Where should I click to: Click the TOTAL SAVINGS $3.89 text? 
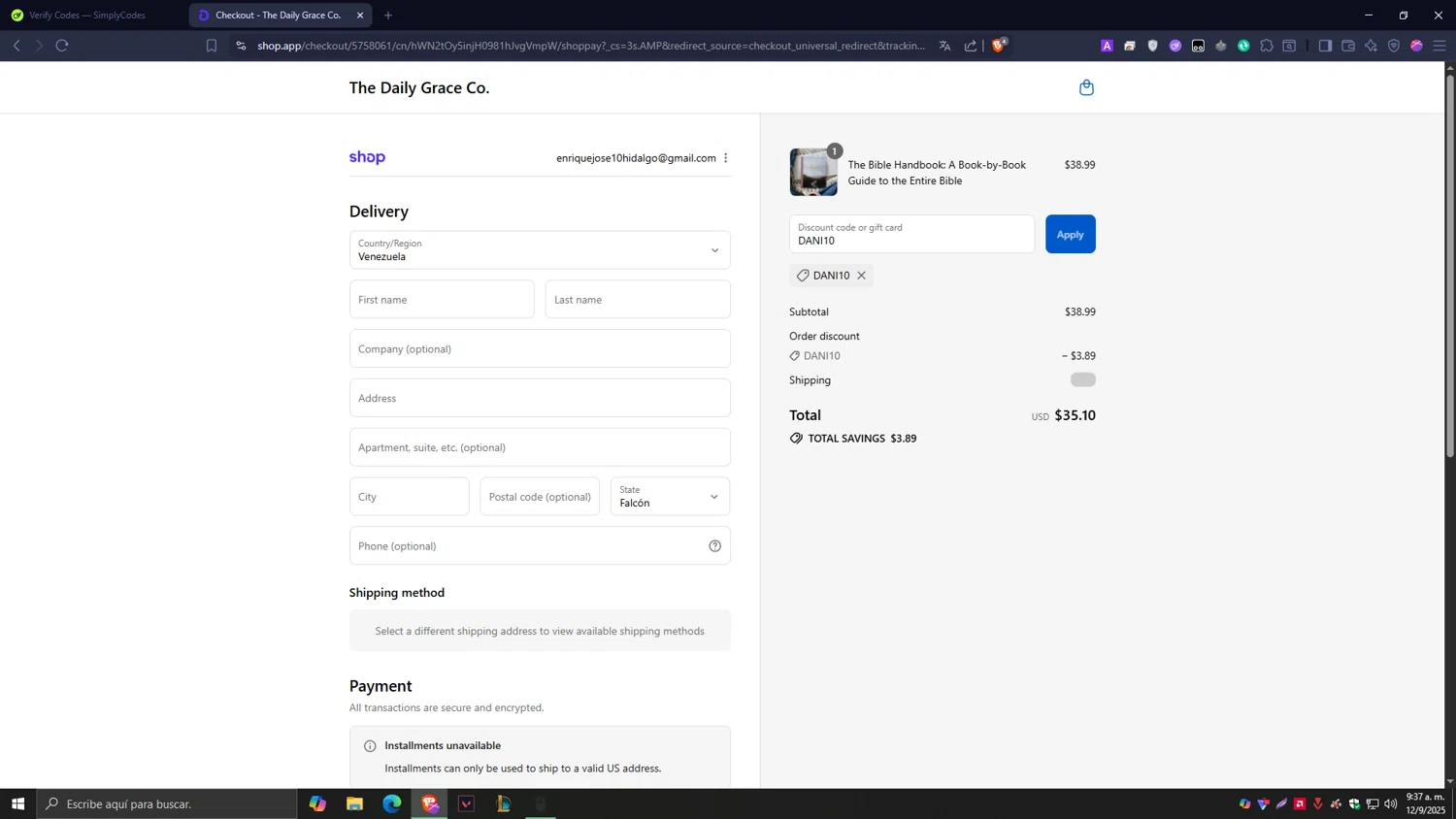coord(862,439)
